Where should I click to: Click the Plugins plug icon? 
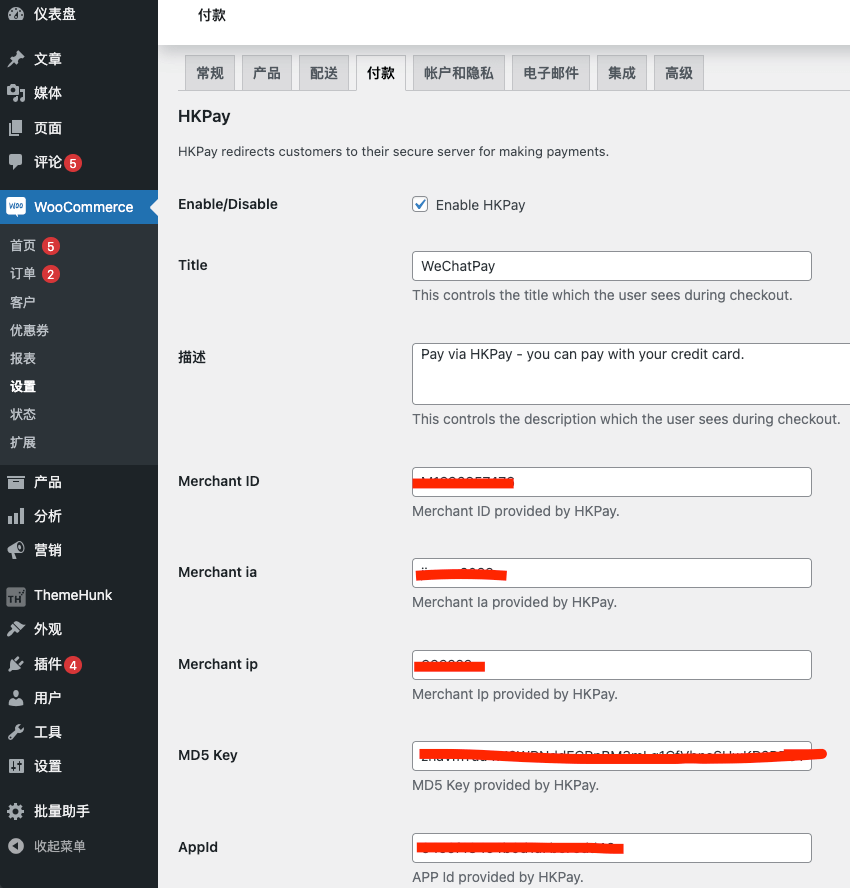click(16, 664)
